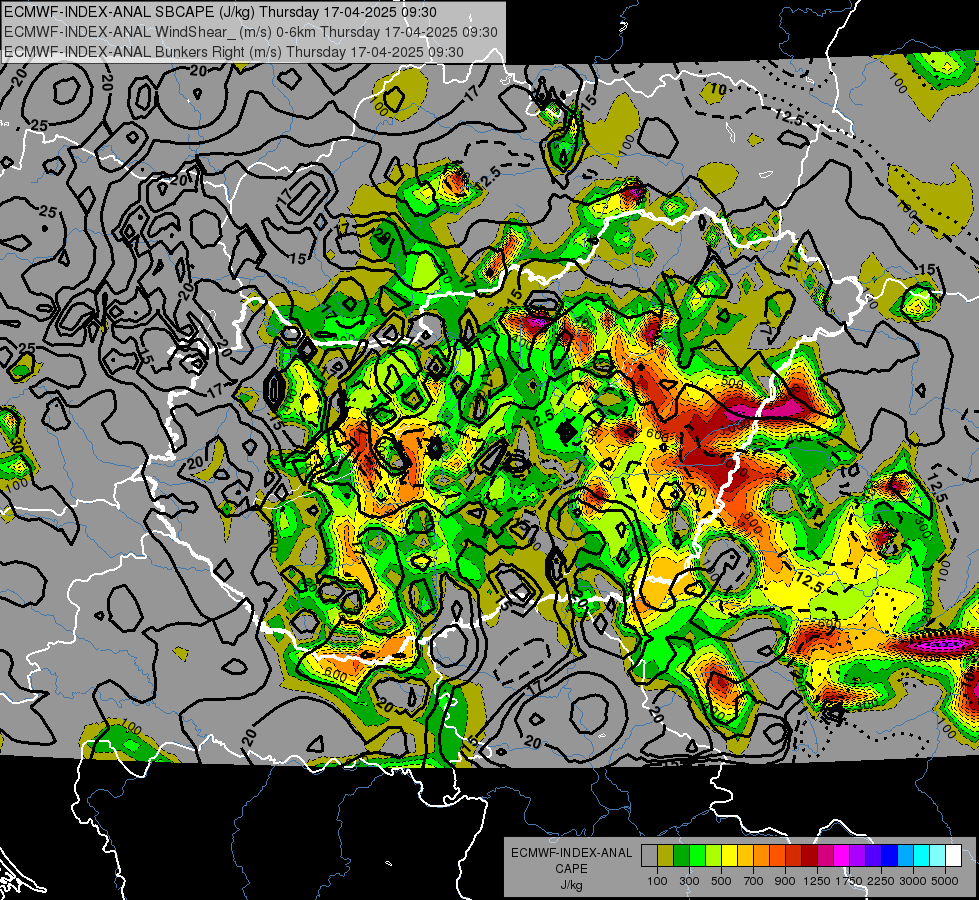Click the legend scale label '3000'
The width and height of the screenshot is (979, 900).
[x=913, y=881]
